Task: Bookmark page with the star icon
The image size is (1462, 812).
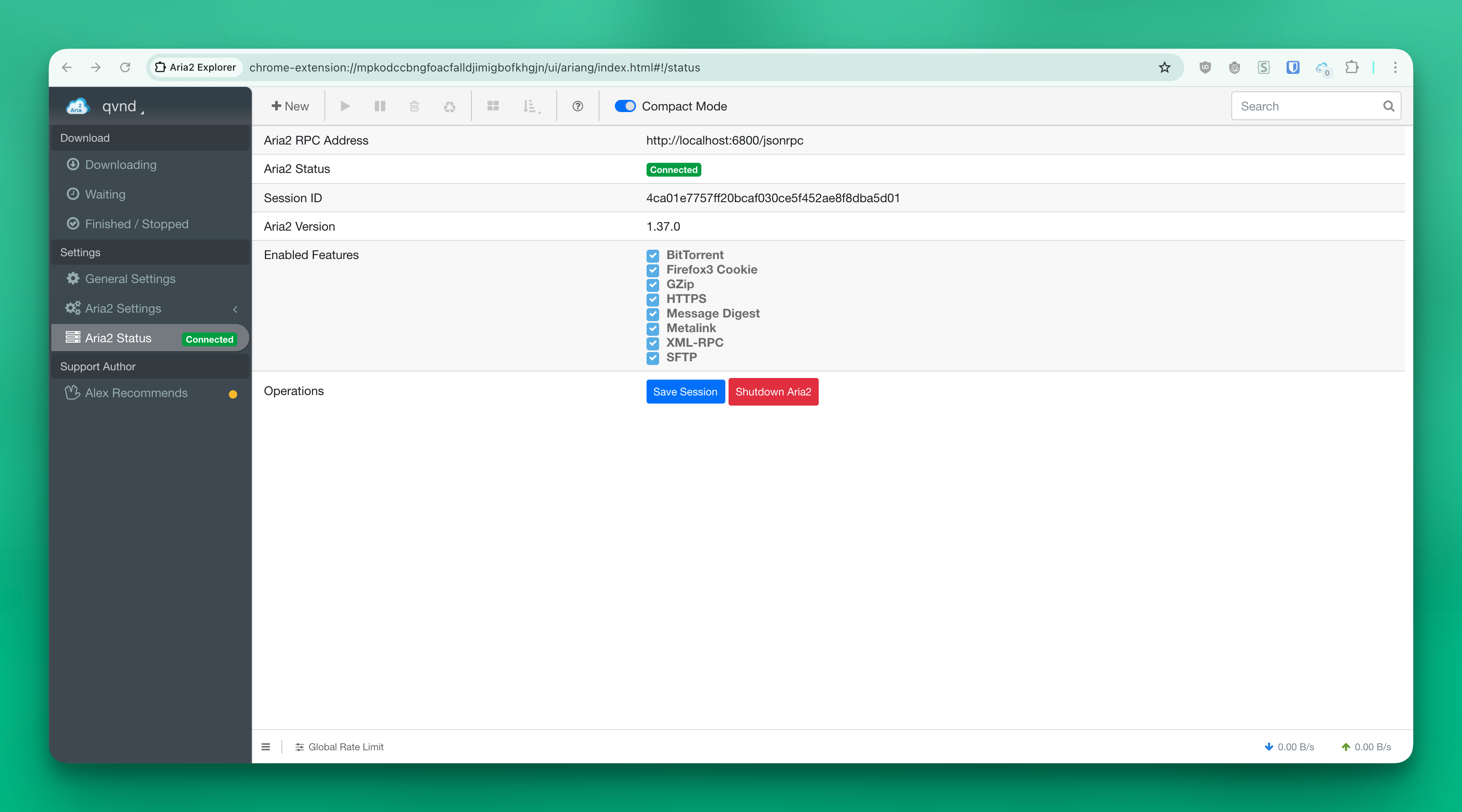Action: [1164, 67]
